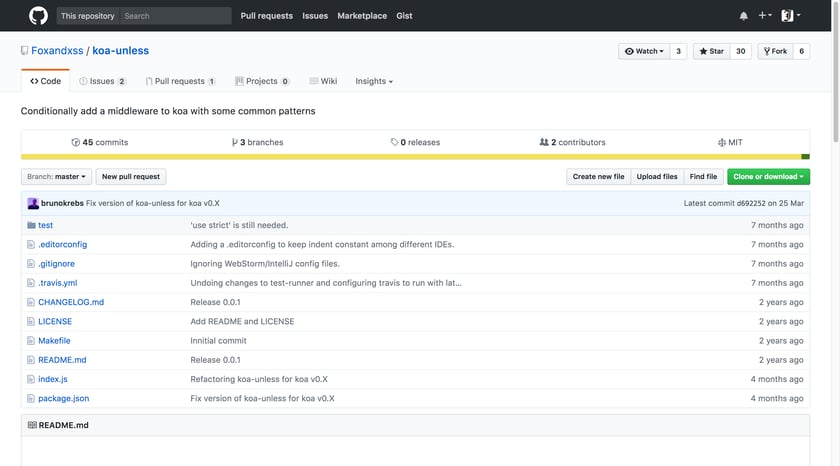View the 6 forks count
The height and width of the screenshot is (466, 840).
[x=801, y=51]
